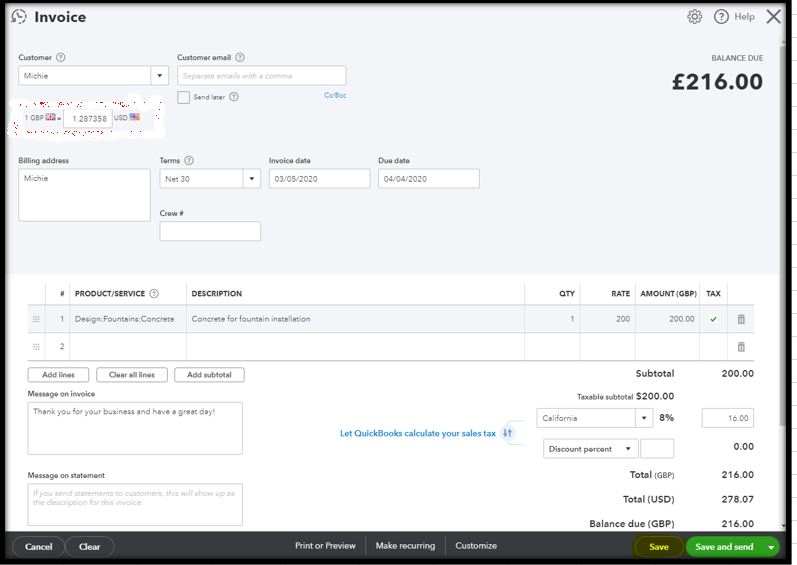
Task: Click the Crew # input field
Action: coord(210,231)
